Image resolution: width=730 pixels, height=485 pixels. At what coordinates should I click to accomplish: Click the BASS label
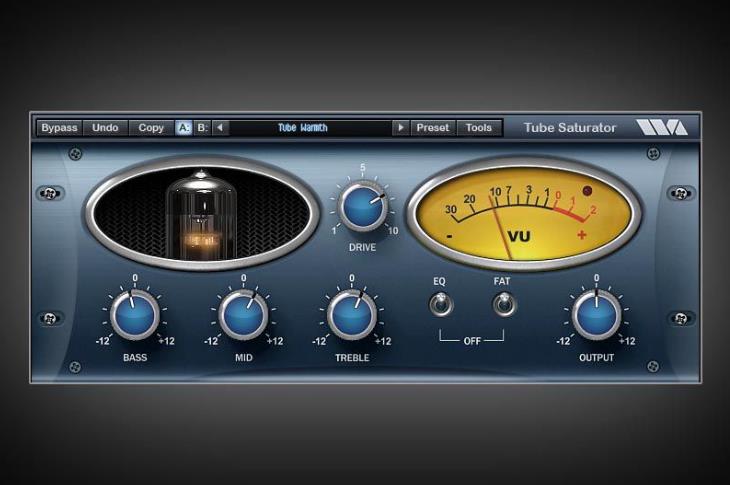coord(135,357)
